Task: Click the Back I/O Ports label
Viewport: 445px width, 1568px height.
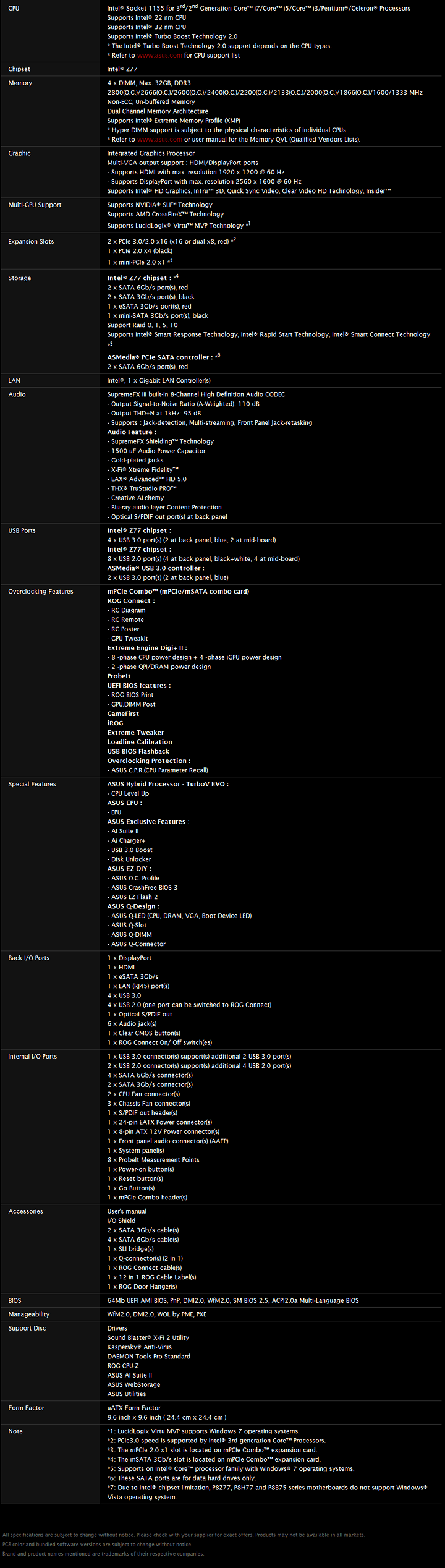Action: pos(29,958)
